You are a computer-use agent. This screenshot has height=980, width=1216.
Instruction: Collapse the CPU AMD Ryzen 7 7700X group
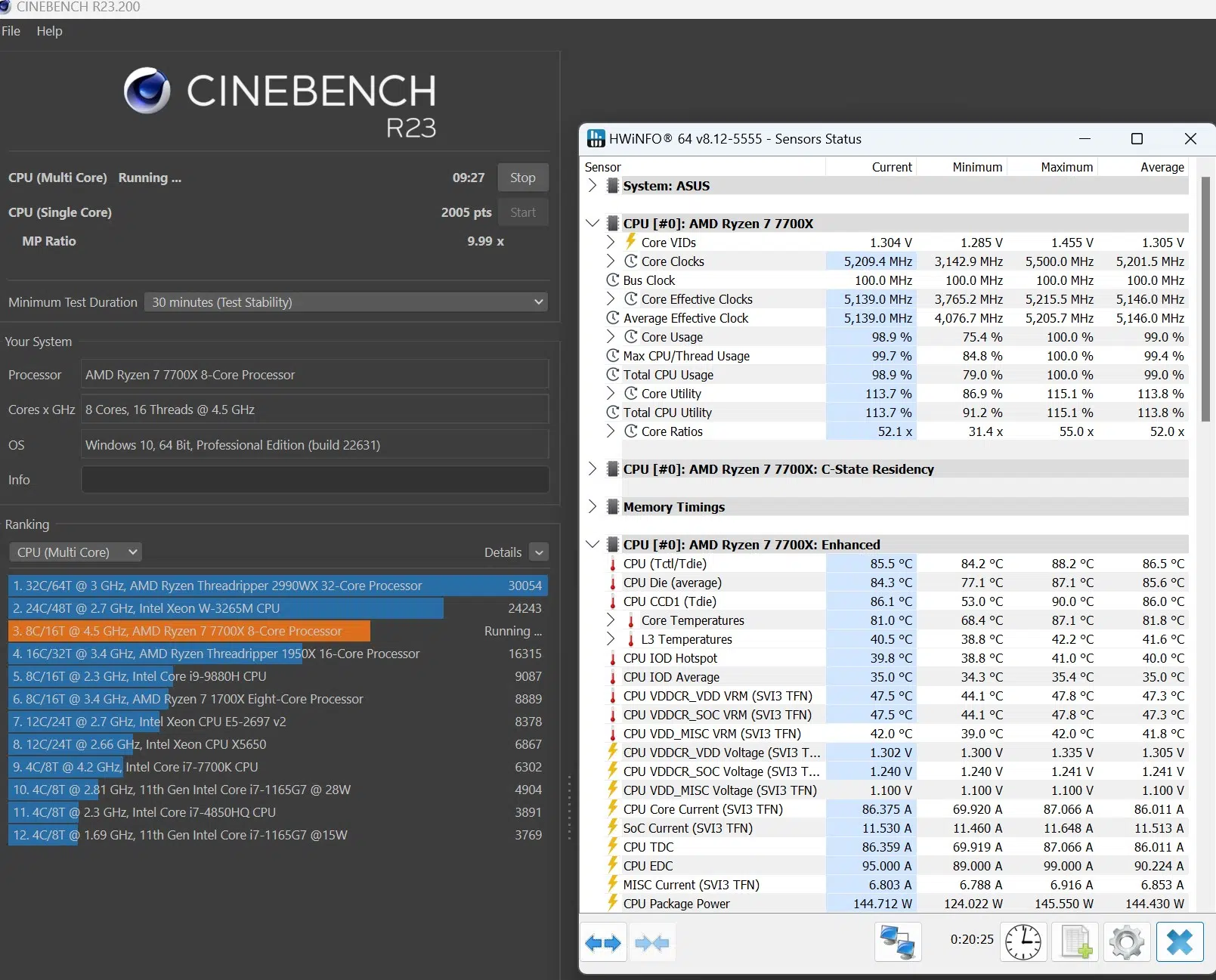(x=593, y=224)
